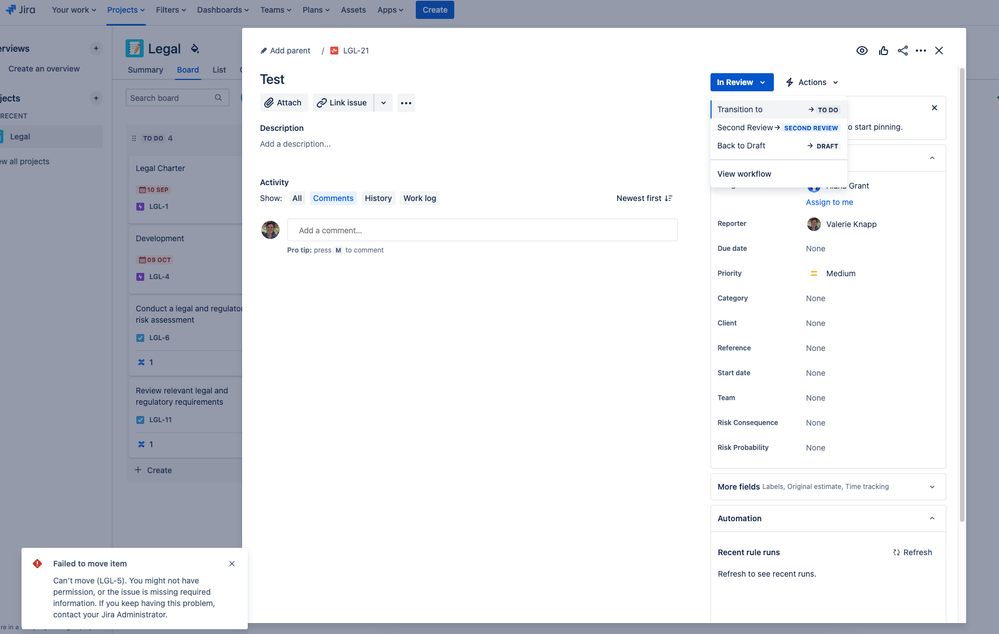Screen dimensions: 999x634
Task: Collapse the Details section chevron
Action: (932, 158)
